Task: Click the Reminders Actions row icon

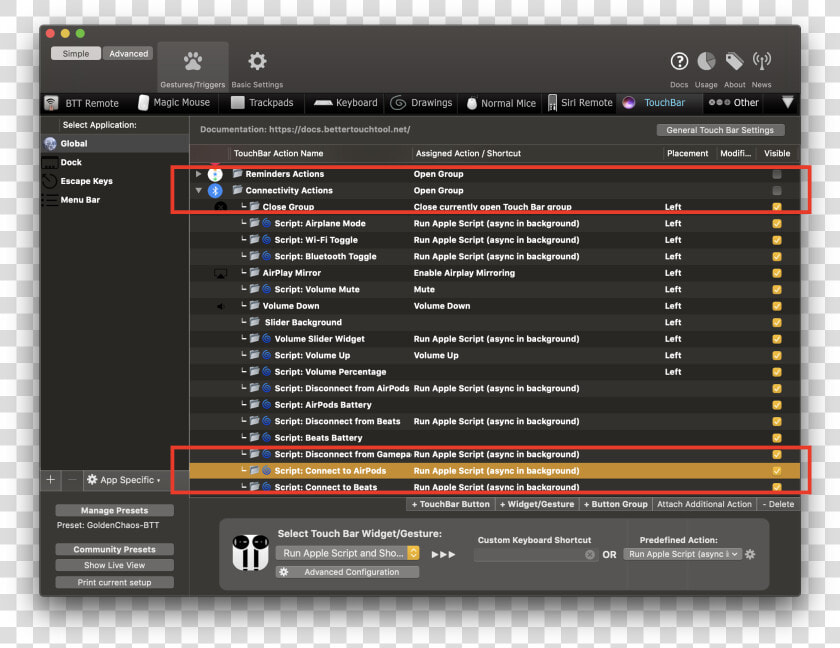Action: point(215,174)
